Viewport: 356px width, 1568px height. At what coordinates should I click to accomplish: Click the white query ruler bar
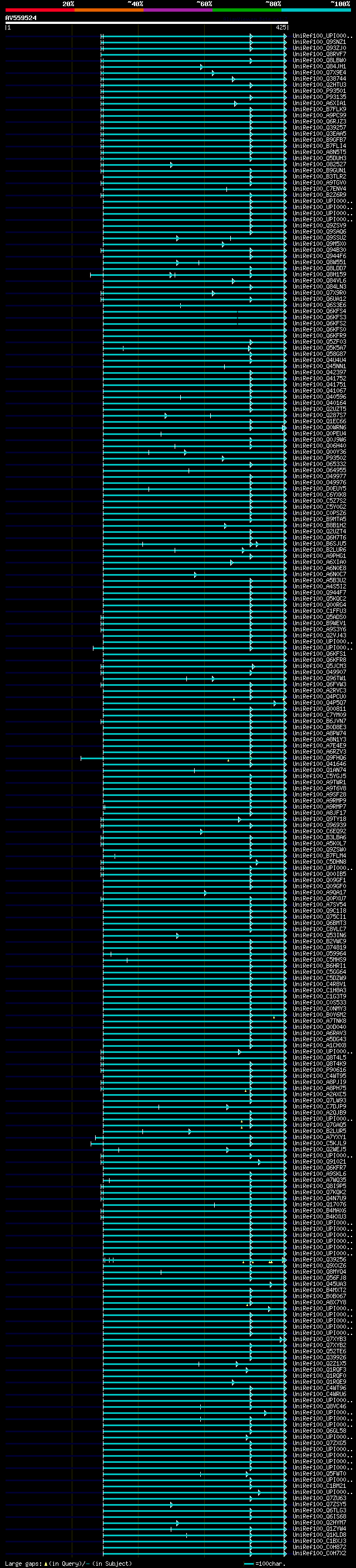click(x=147, y=23)
